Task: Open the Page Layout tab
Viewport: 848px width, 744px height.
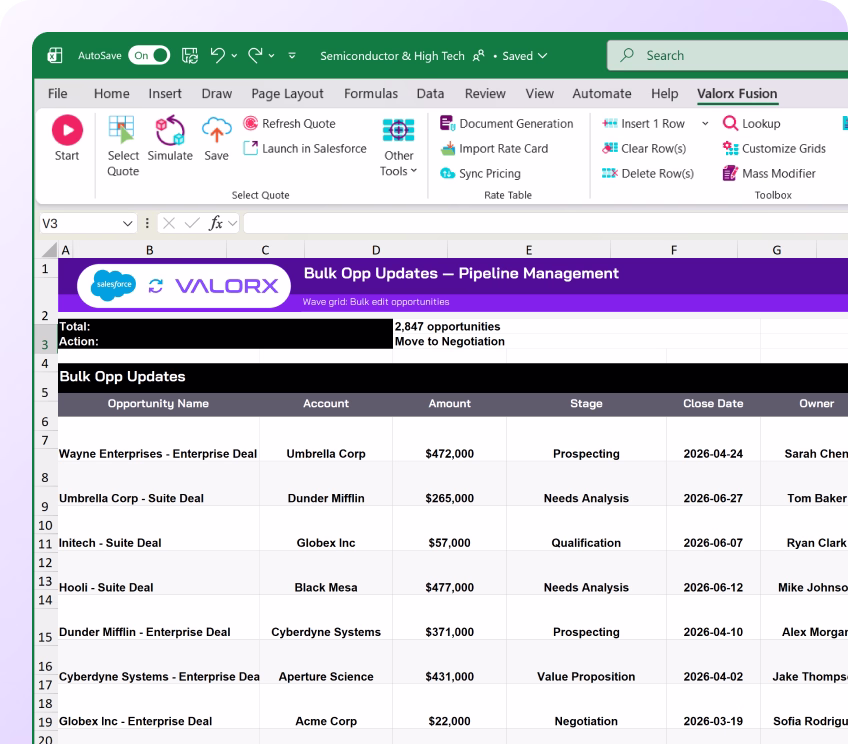Action: point(287,94)
